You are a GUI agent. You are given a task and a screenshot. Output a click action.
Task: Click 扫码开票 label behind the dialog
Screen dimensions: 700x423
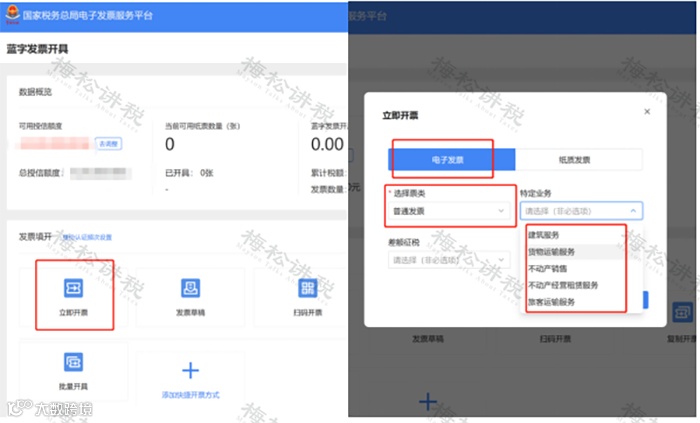(555, 339)
